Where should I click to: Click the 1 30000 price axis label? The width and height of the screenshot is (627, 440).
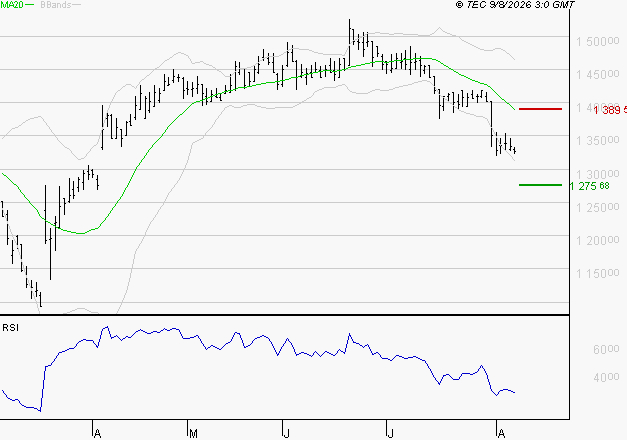point(597,174)
